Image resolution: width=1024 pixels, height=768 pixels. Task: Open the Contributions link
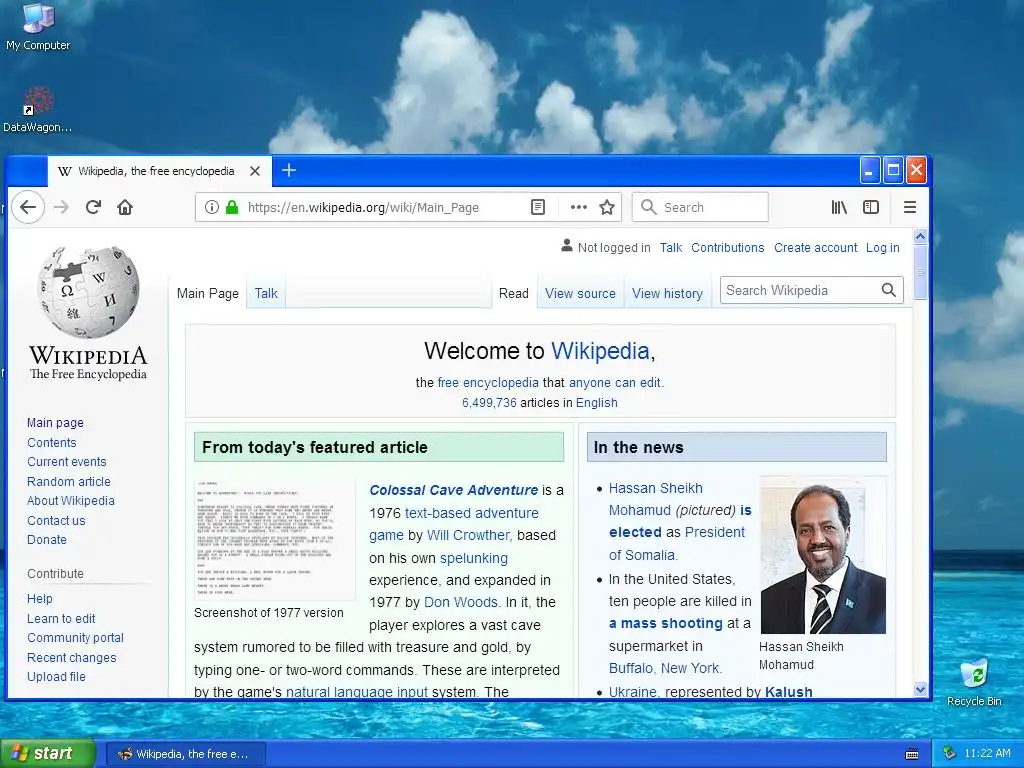[x=728, y=248]
